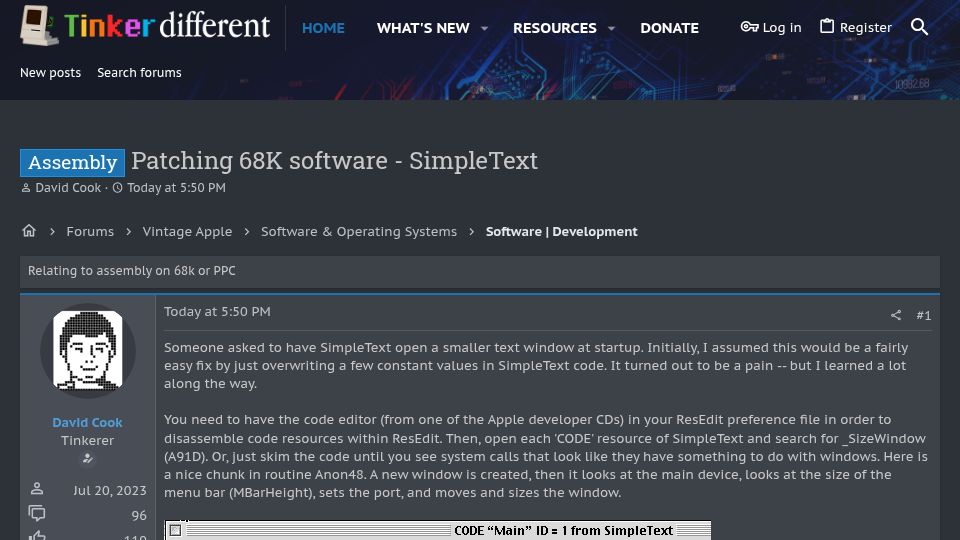Expand the Resources dropdown arrow
960x540 pixels.
(611, 28)
